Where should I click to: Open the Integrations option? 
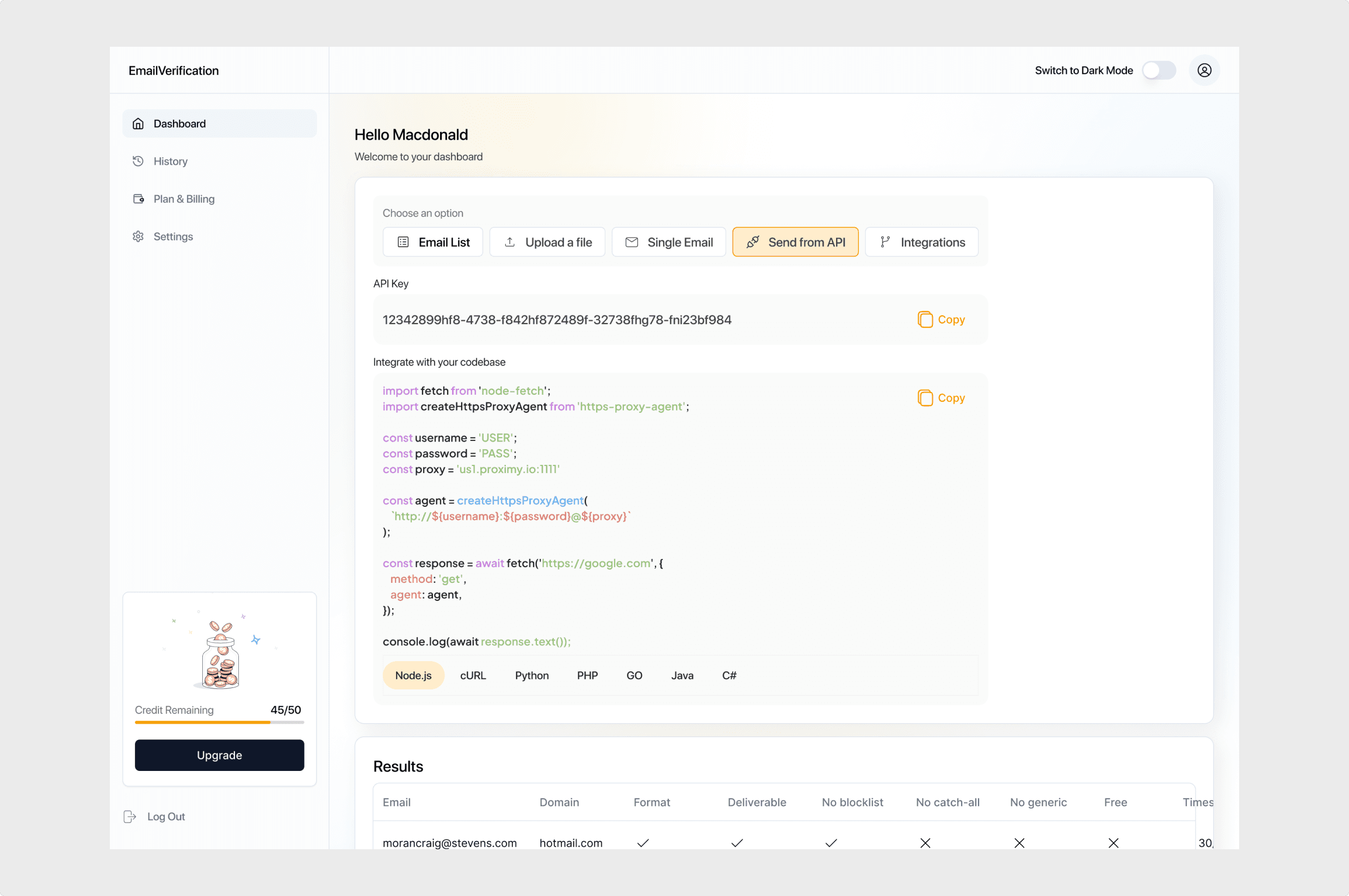[x=921, y=242]
